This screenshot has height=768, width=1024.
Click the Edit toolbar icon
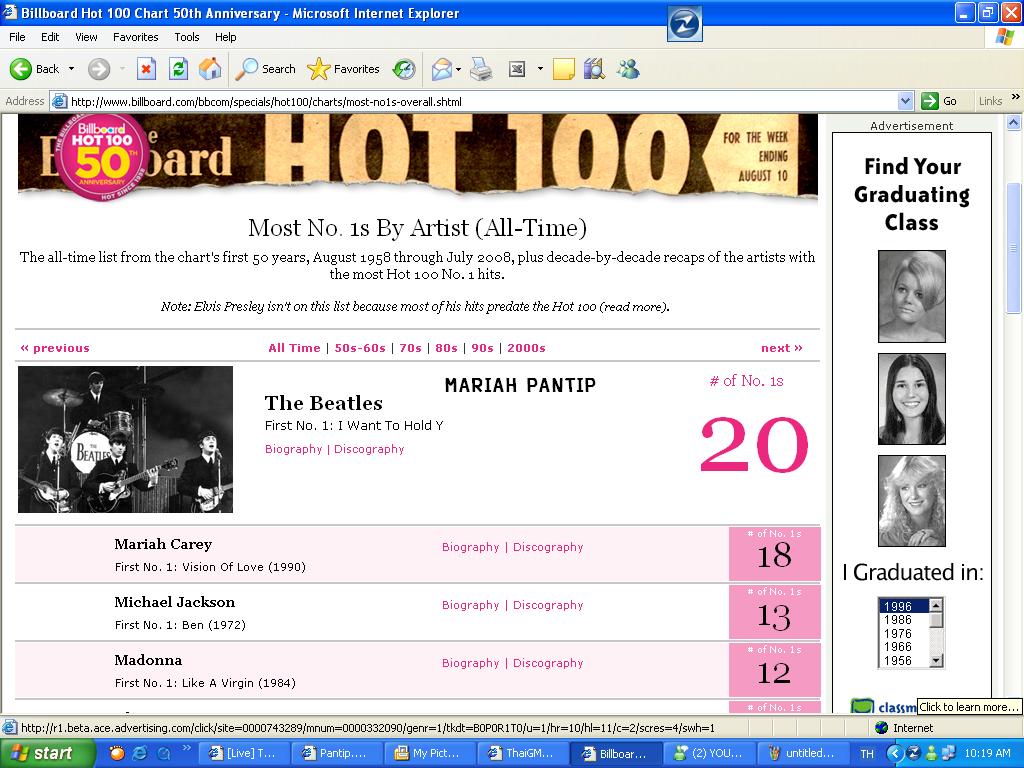pos(517,69)
